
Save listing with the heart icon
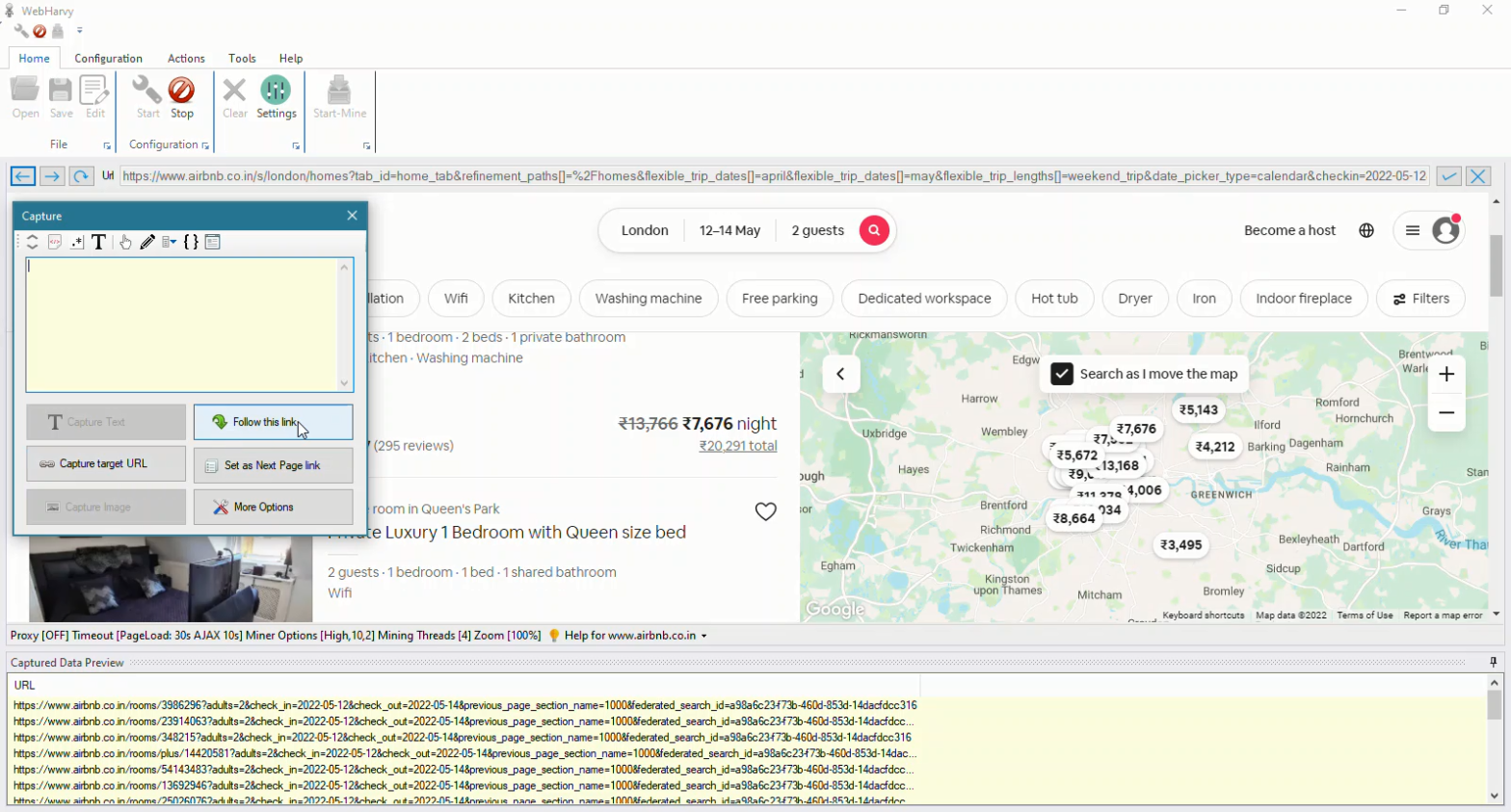(765, 511)
